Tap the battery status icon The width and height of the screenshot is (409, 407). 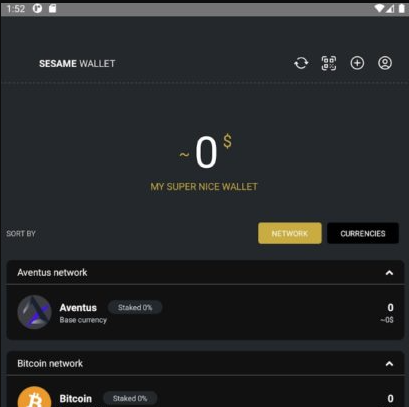(x=402, y=8)
